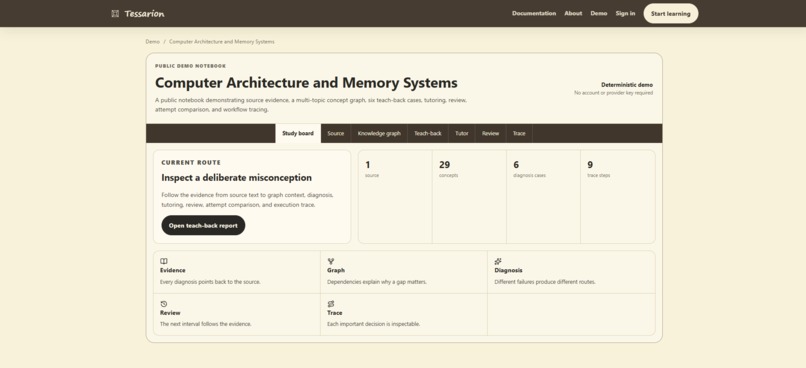Click 'Each important decision is inspectable.'
Screen dimensions: 806x368
(374, 324)
